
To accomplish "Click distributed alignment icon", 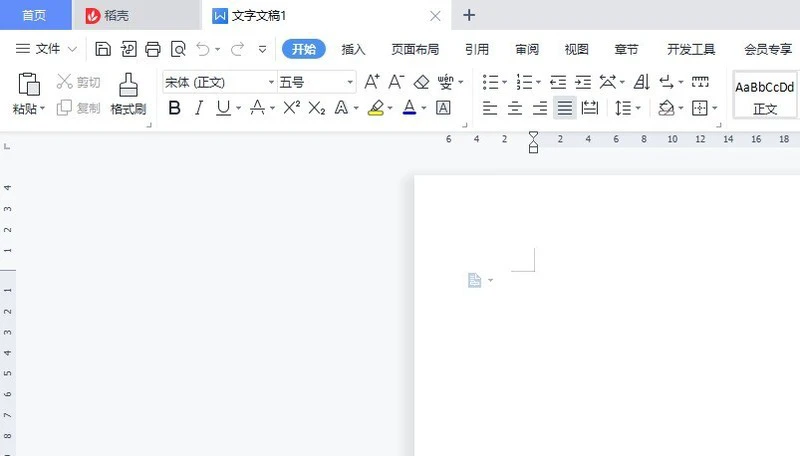I will pos(589,108).
